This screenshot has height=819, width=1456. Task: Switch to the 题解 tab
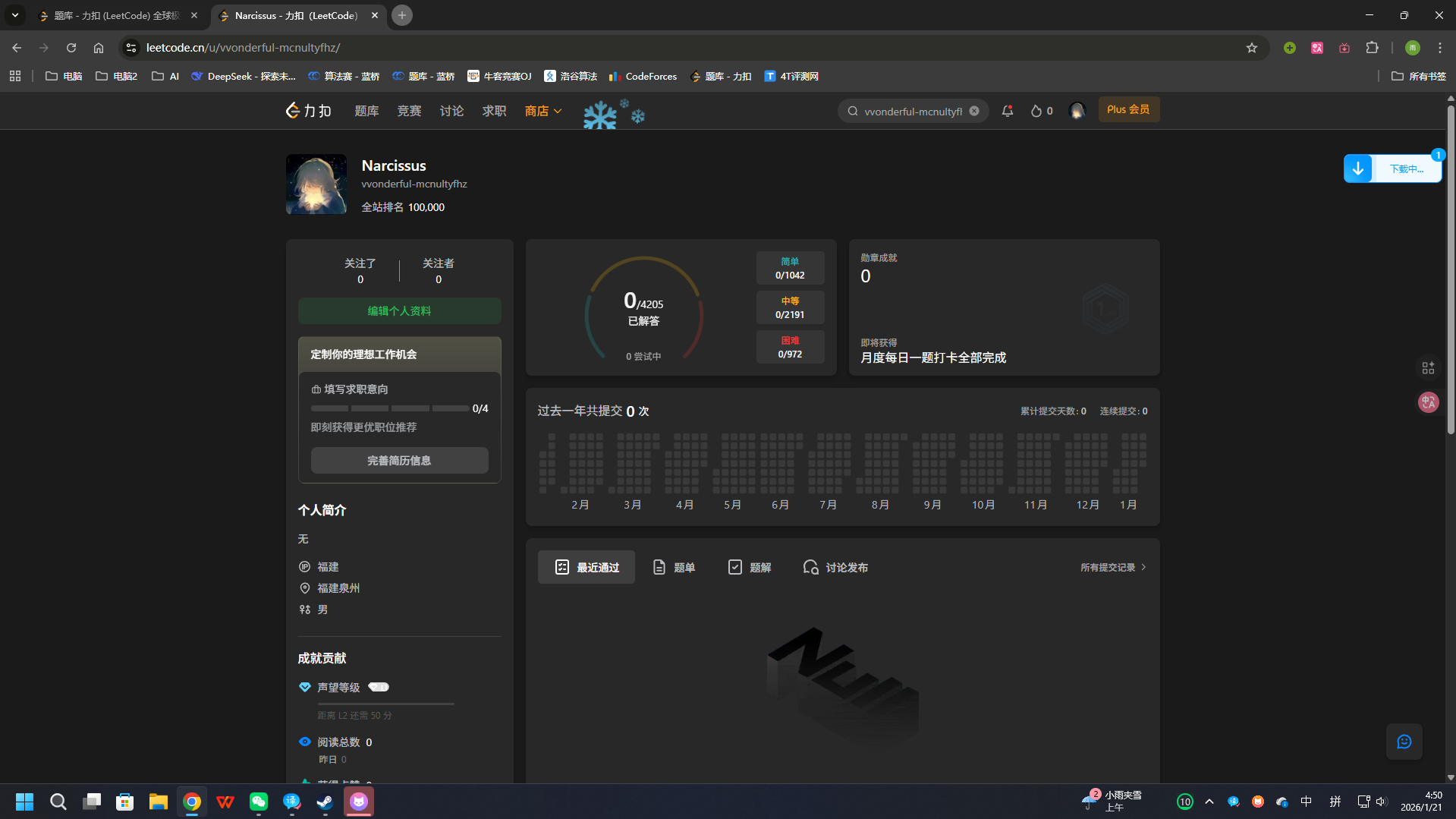[x=750, y=568]
